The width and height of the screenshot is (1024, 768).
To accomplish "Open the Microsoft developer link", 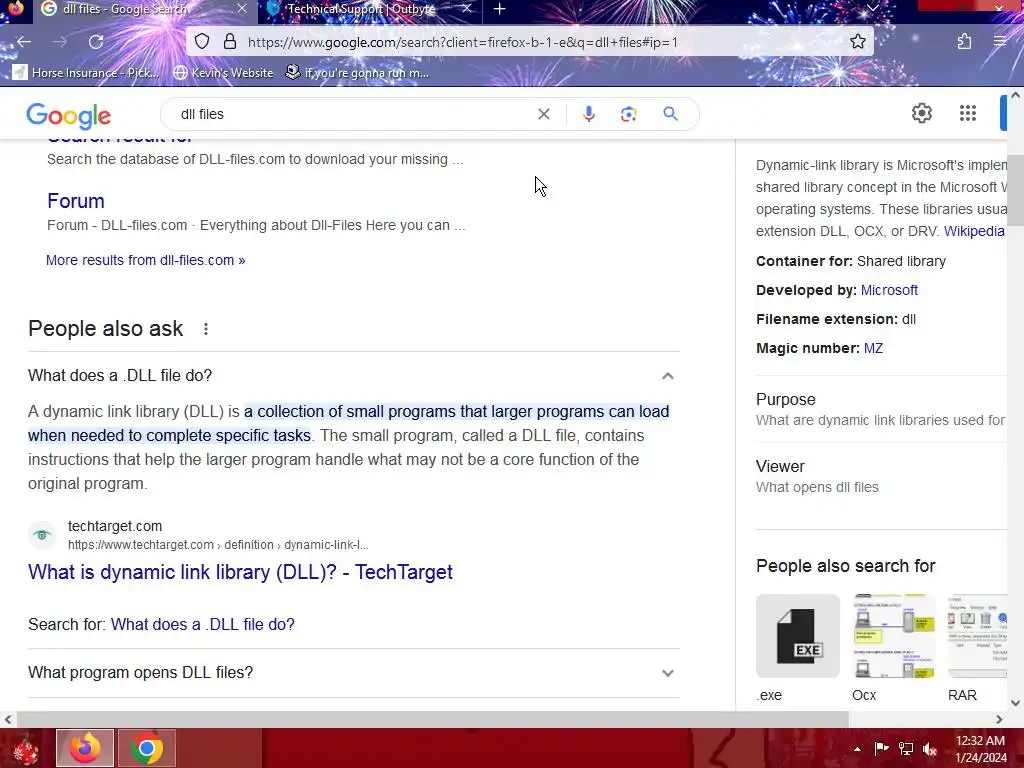I will 889,290.
